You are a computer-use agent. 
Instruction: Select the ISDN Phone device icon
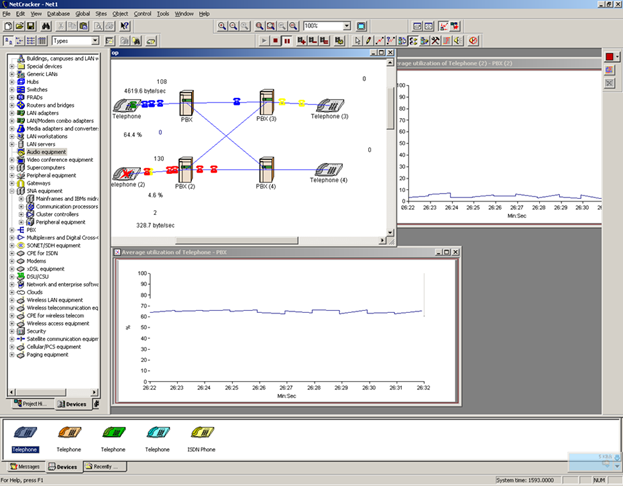click(204, 433)
